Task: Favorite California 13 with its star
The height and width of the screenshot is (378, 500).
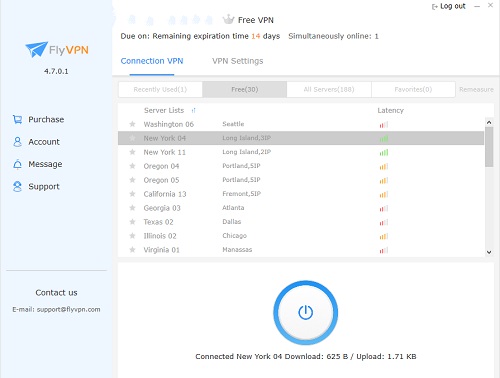Action: 132,194
